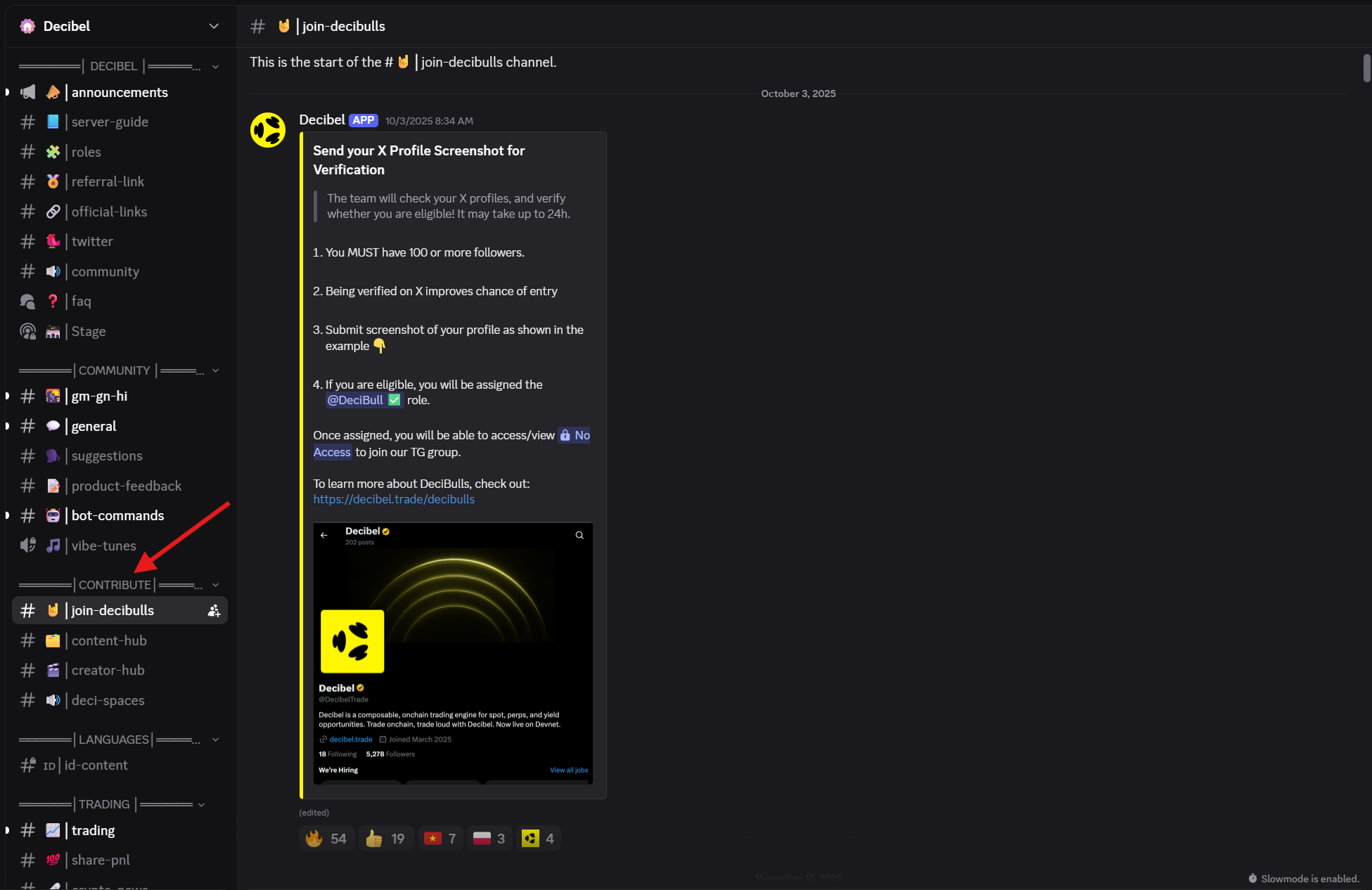Click the vibe-tunes voice channel speaker icon
Screen dimensions: 1372x890
click(x=27, y=546)
